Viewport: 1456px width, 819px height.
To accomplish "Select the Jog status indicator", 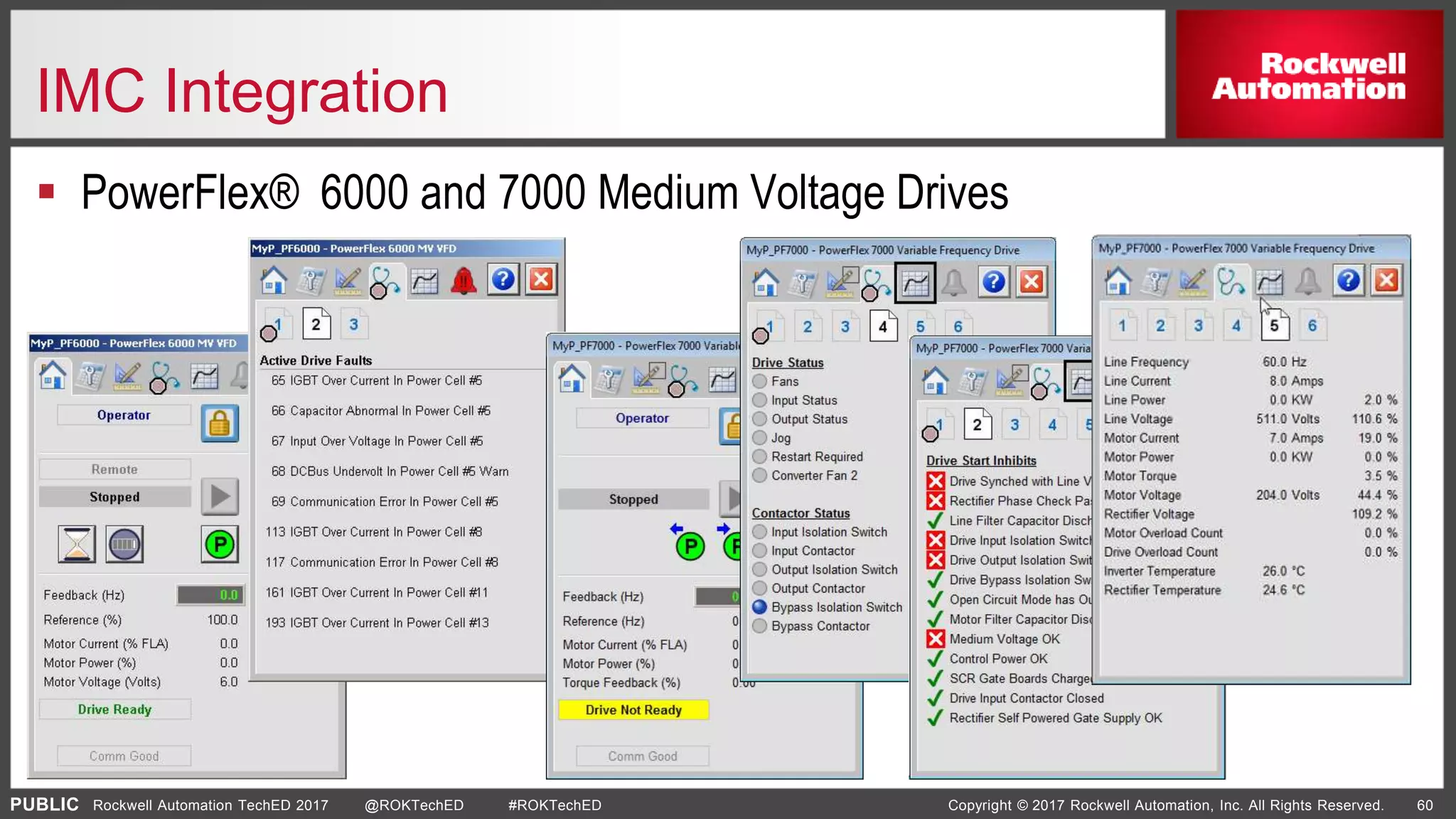I will 760,438.
